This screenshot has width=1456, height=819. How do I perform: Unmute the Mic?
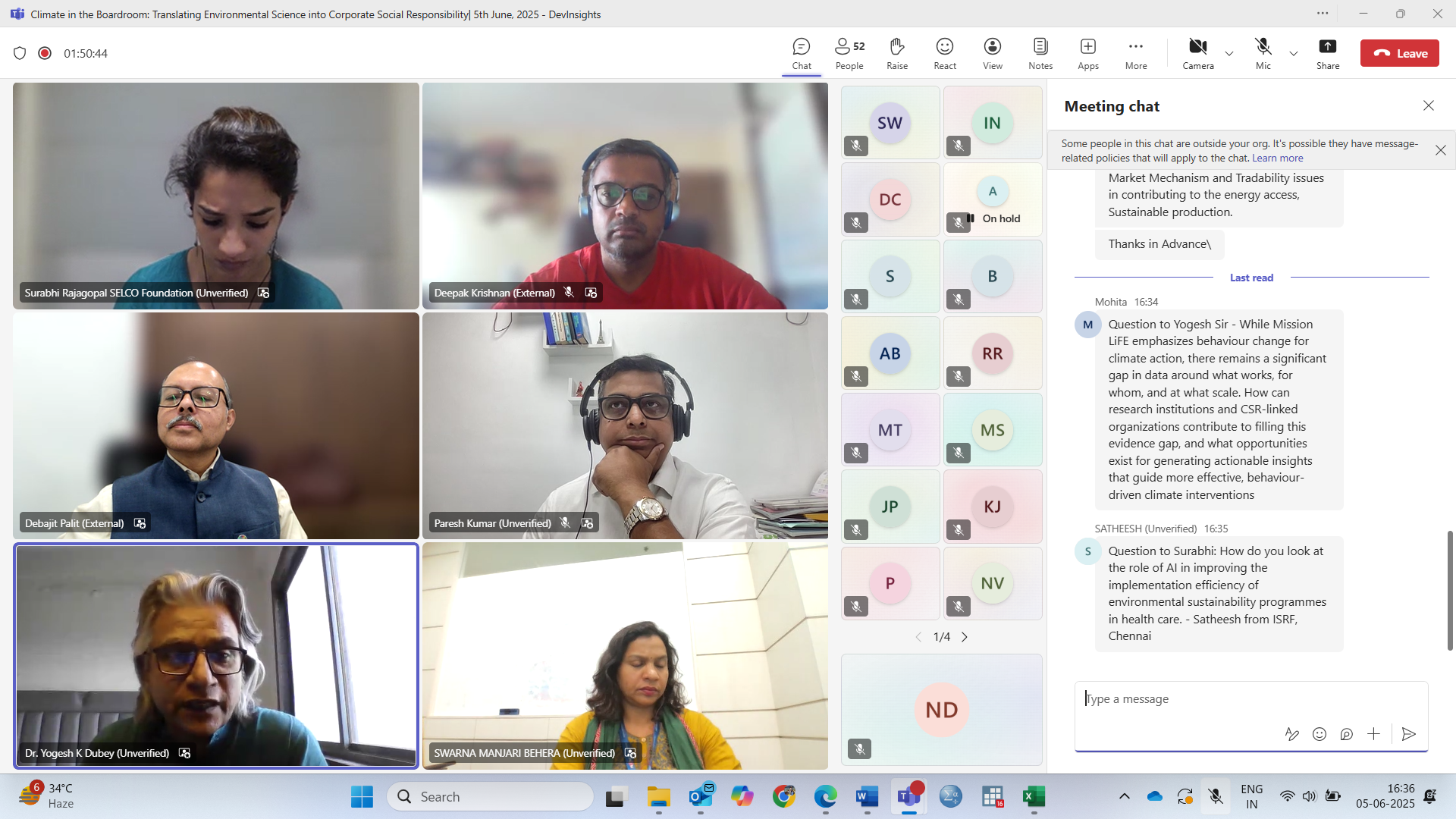1263,53
